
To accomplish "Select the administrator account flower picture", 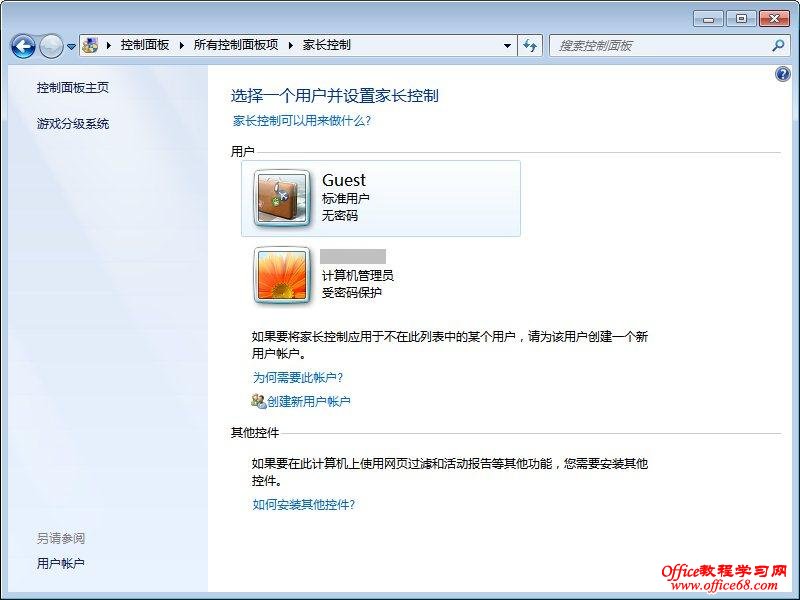I will [282, 275].
